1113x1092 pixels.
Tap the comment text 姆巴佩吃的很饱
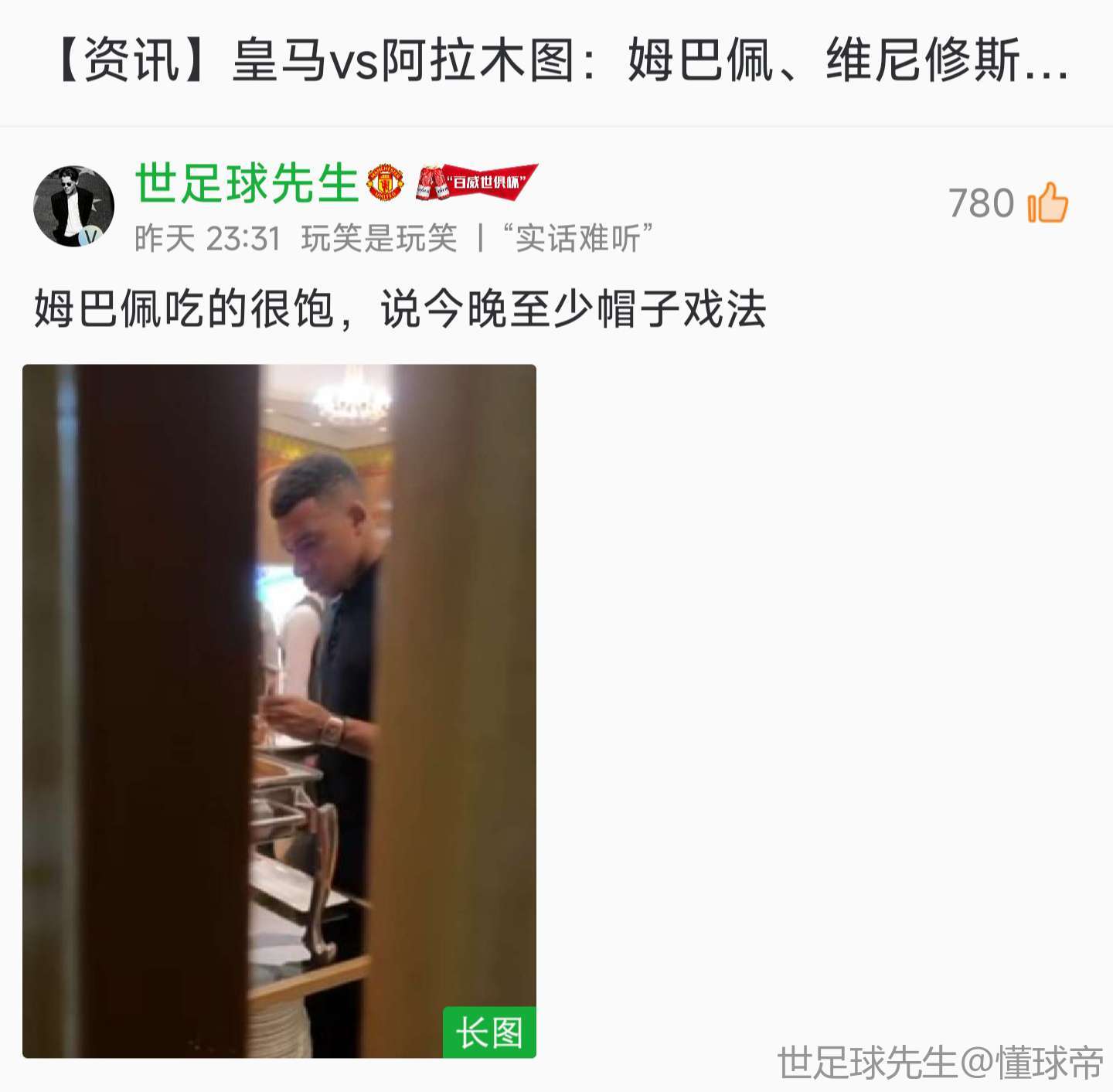(x=184, y=309)
